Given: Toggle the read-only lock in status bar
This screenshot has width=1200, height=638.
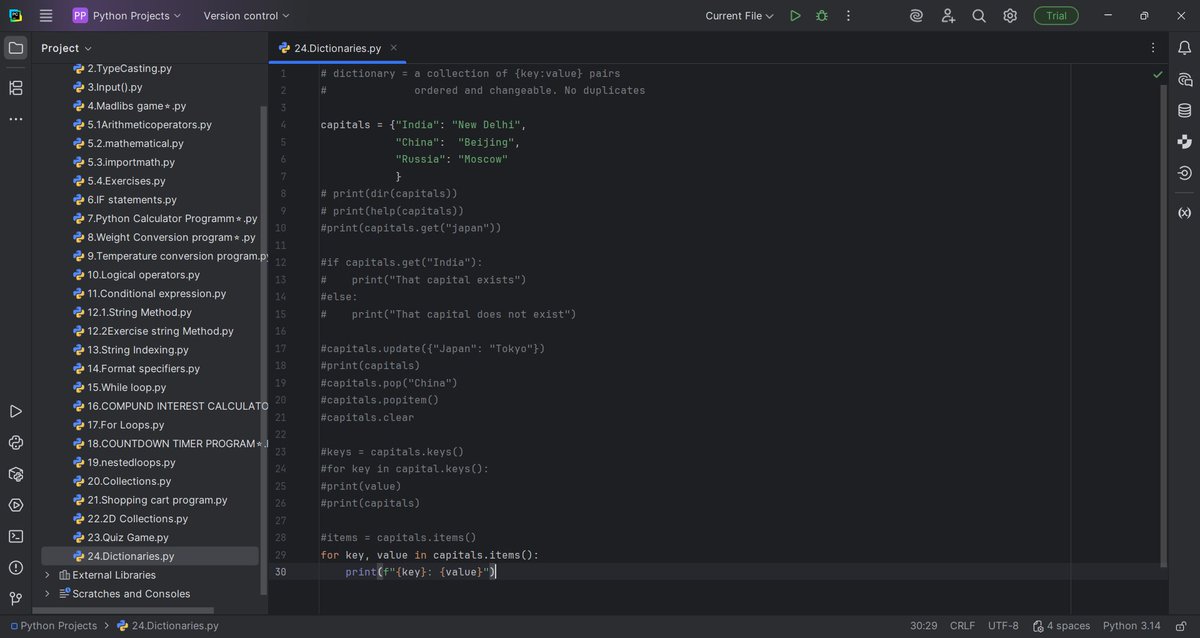Looking at the screenshot, I should coord(1181,626).
